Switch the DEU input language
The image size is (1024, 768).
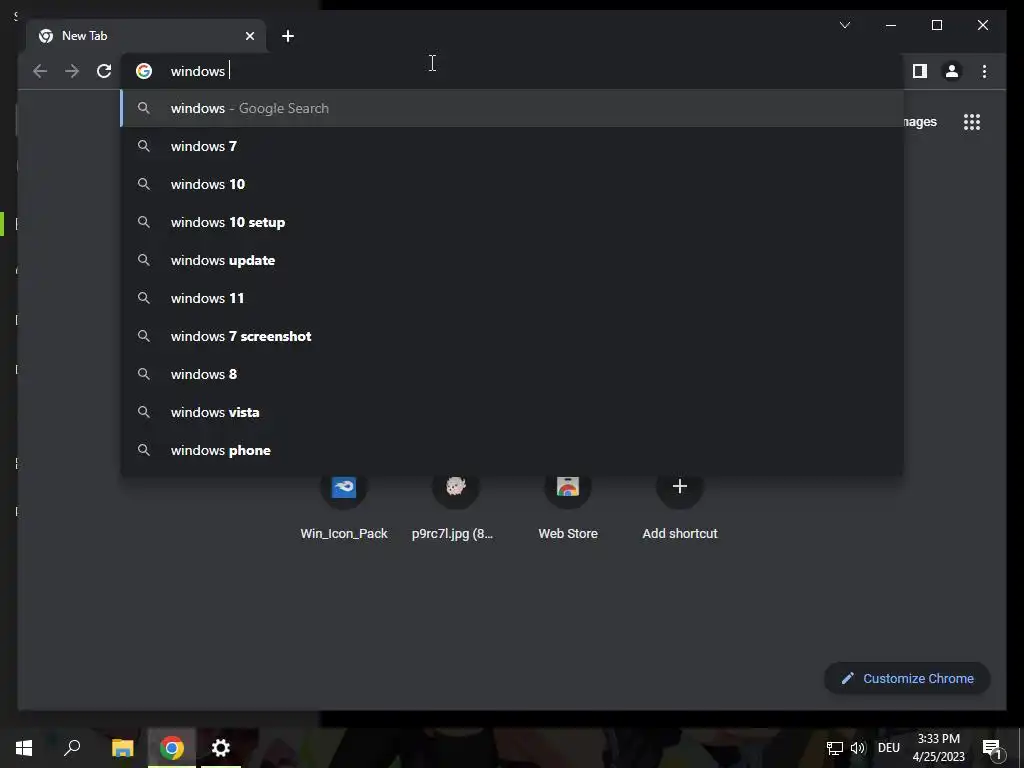tap(889, 748)
